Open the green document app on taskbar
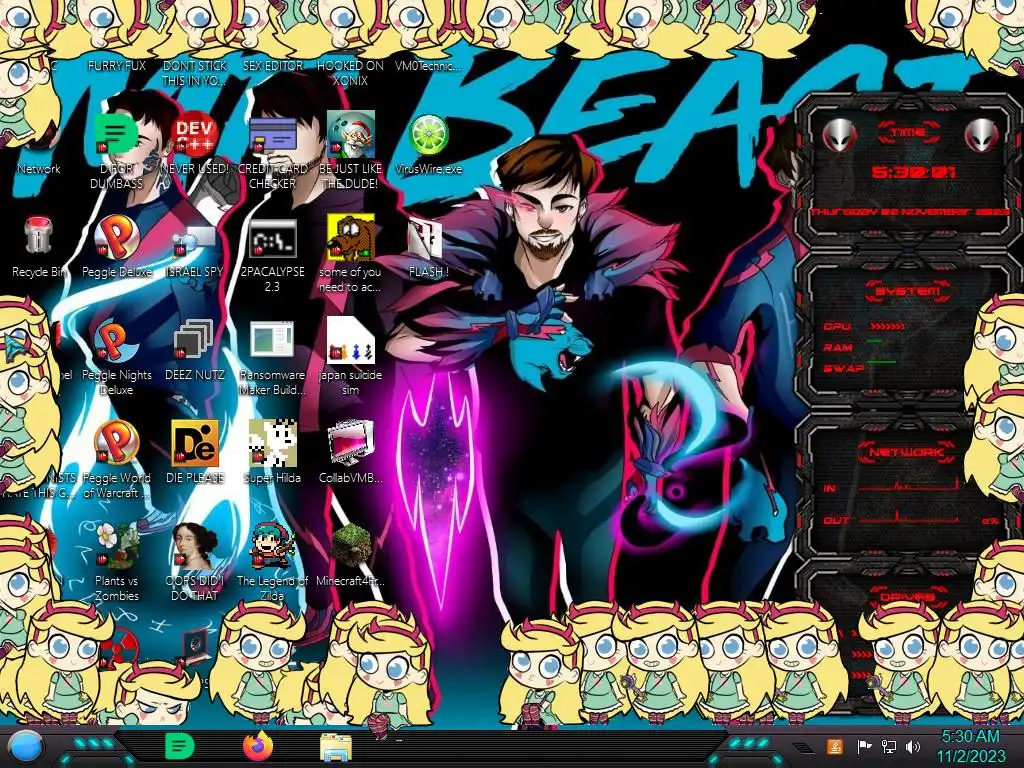Image resolution: width=1024 pixels, height=768 pixels. click(x=178, y=746)
